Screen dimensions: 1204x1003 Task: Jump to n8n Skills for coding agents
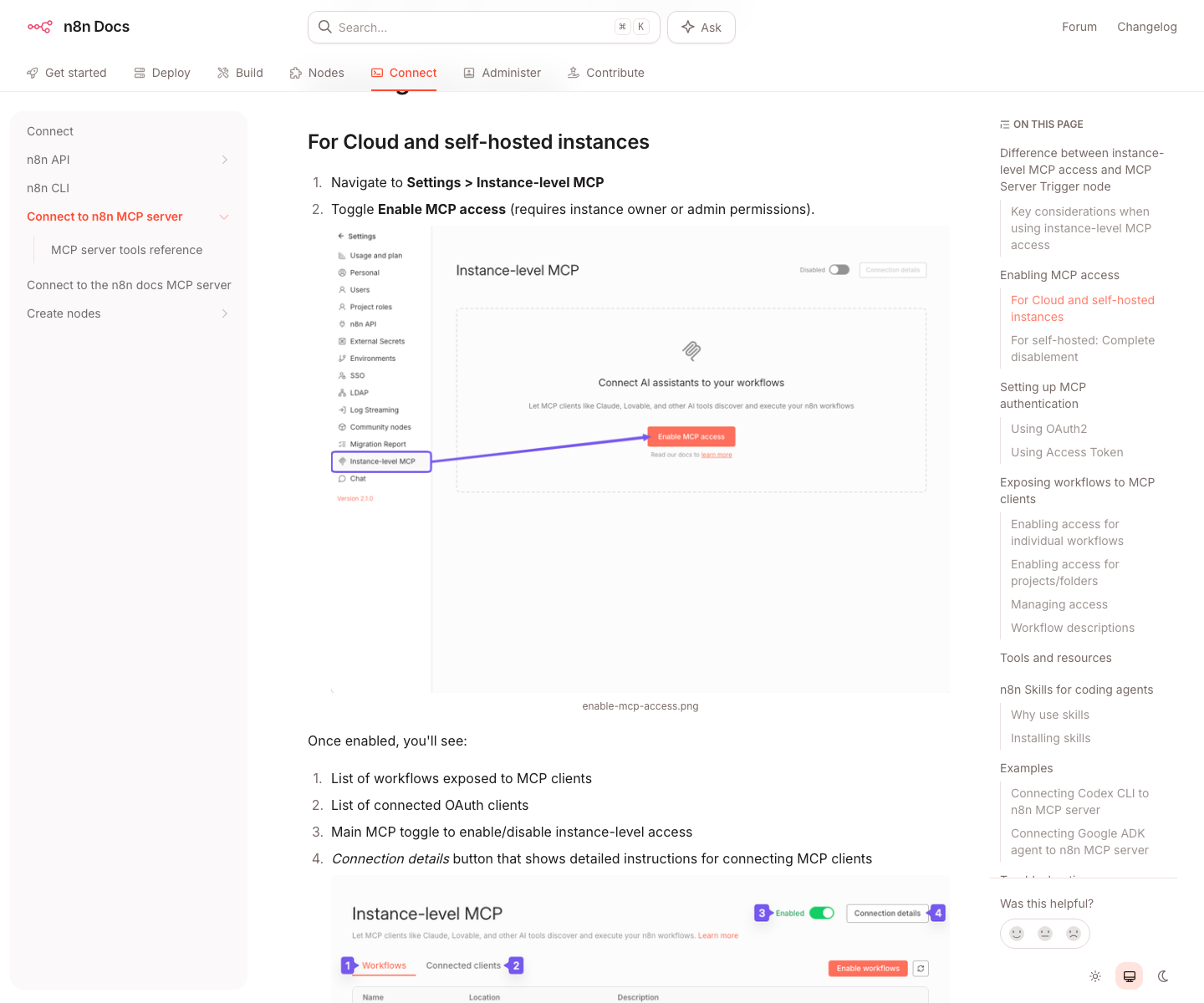coord(1076,690)
